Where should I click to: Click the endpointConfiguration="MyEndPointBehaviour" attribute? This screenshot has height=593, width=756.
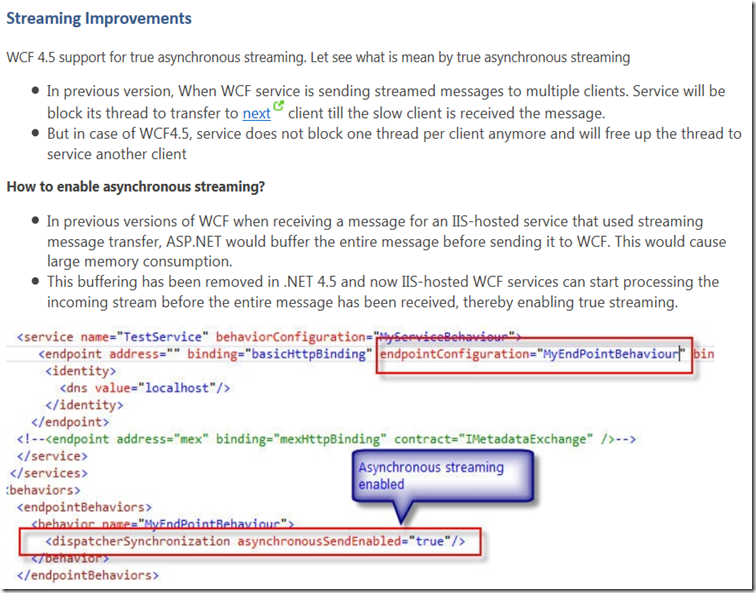(532, 354)
